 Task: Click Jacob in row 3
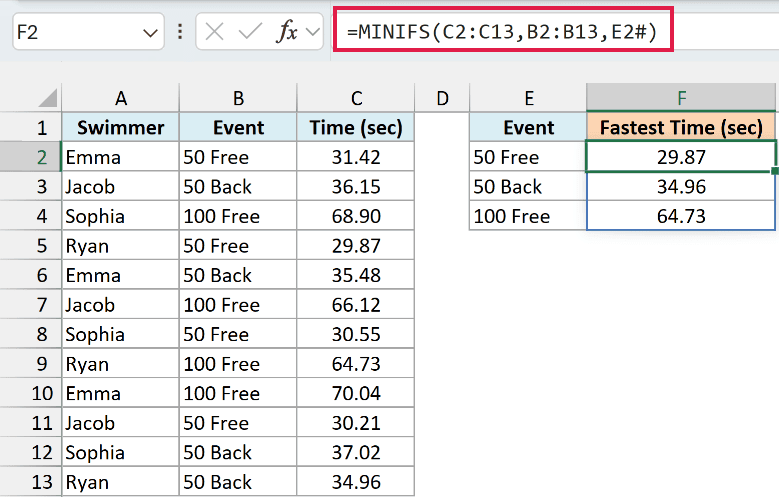click(120, 186)
